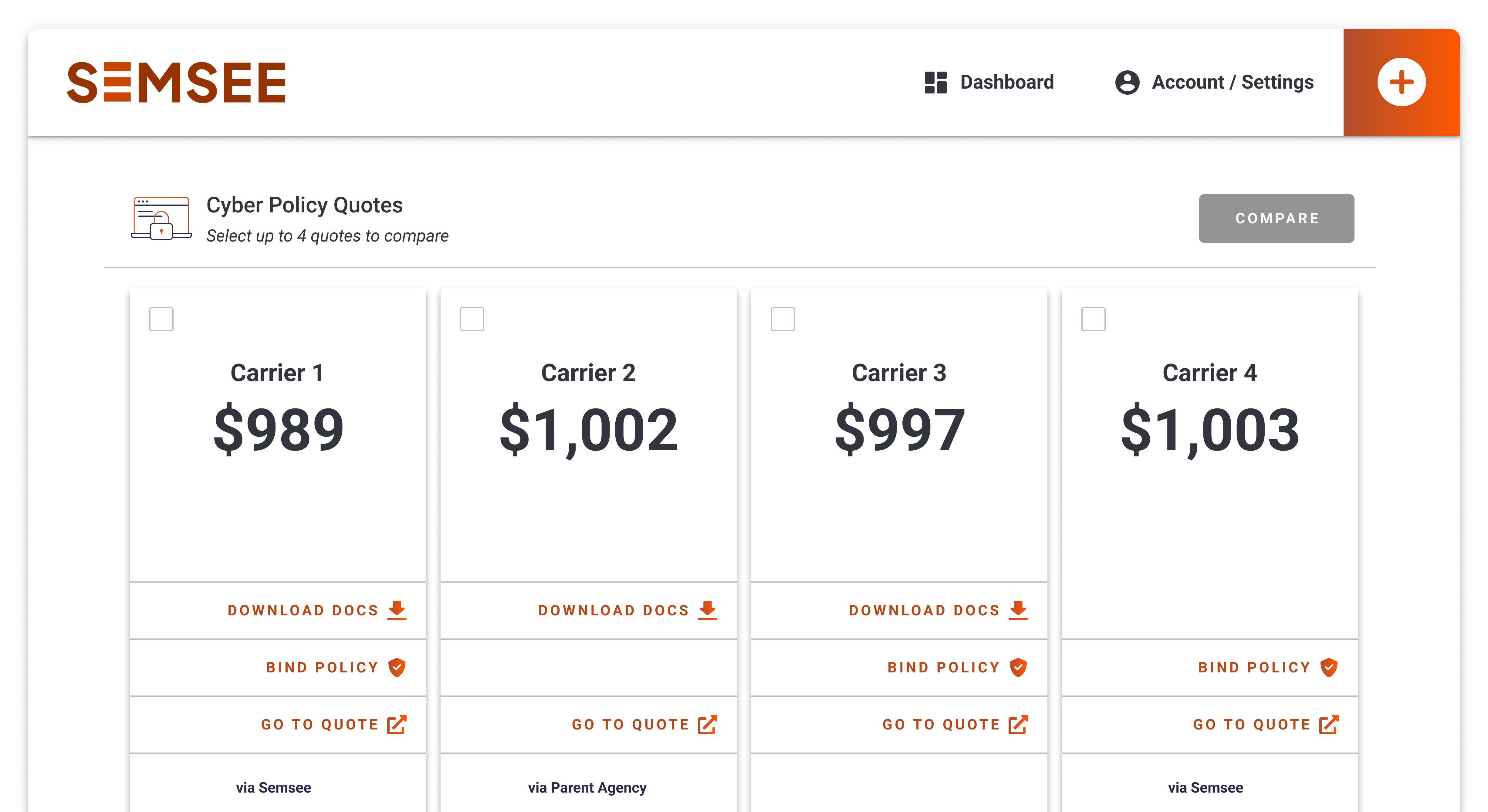Viewport: 1488px width, 812px height.
Task: Open the Dashboard menu item
Action: [1006, 82]
